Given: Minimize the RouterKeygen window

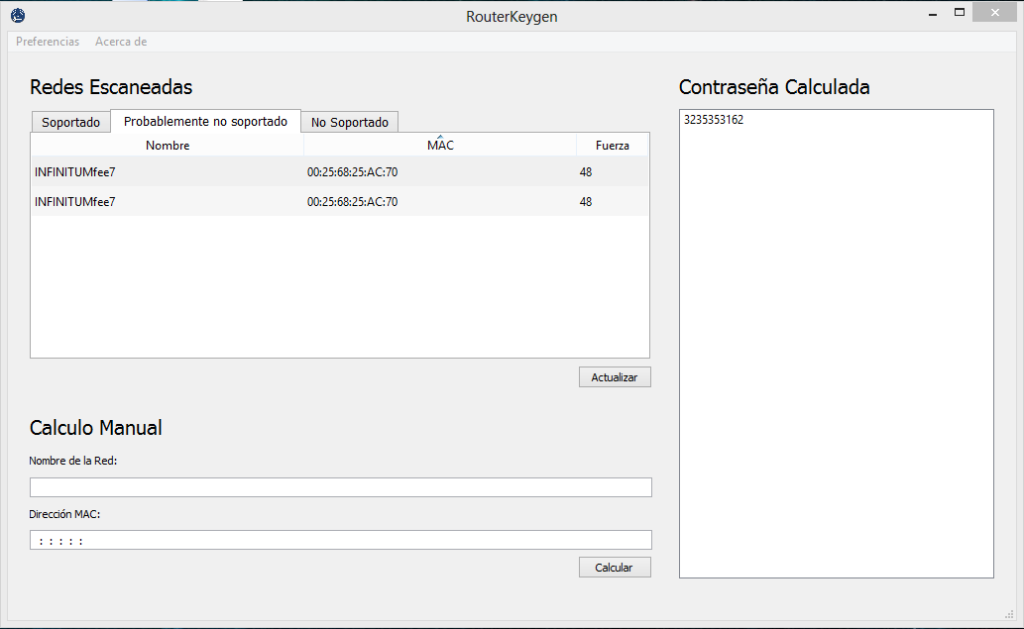Looking at the screenshot, I should 933,13.
